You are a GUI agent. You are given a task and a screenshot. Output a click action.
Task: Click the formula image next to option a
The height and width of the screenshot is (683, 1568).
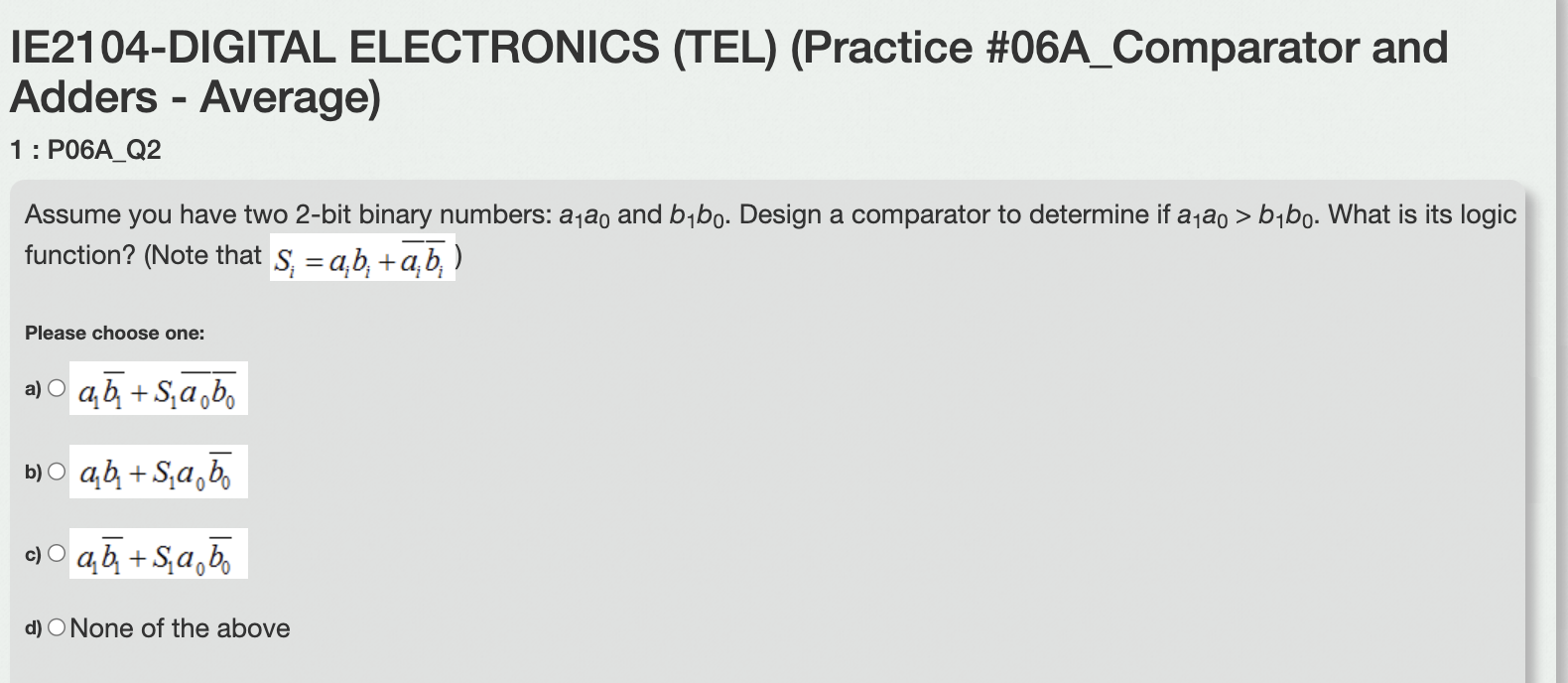157,389
